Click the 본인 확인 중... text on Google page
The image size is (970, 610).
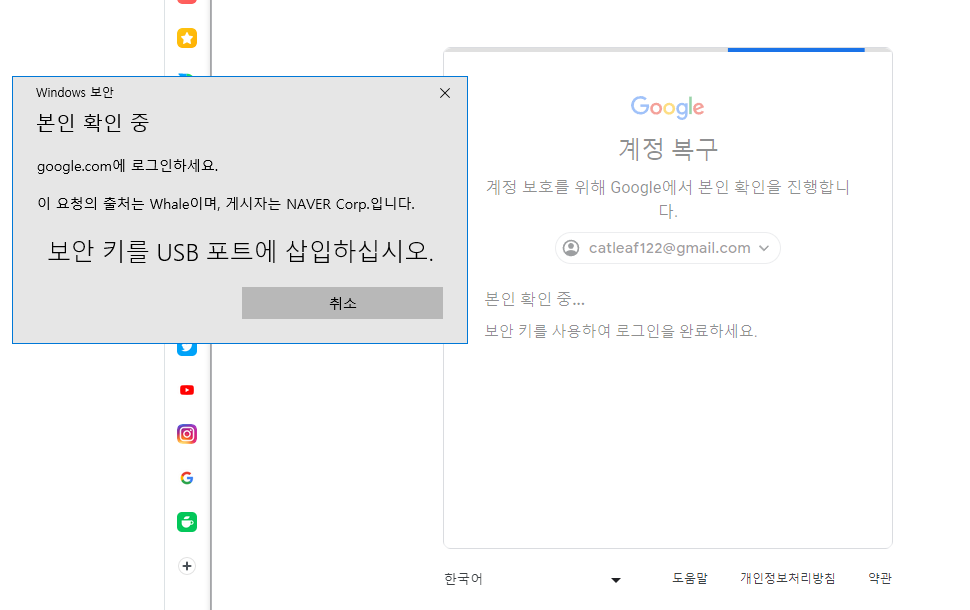[x=534, y=299]
